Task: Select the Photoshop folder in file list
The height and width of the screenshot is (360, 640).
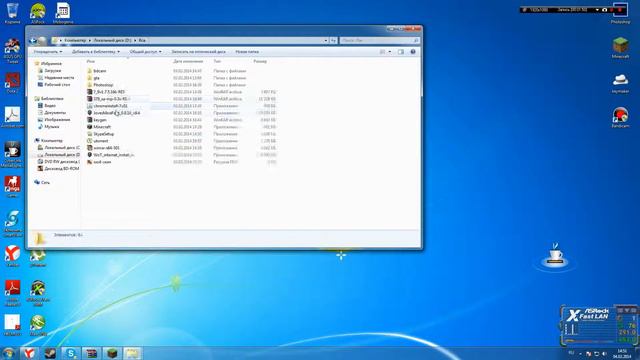Action: tap(103, 85)
